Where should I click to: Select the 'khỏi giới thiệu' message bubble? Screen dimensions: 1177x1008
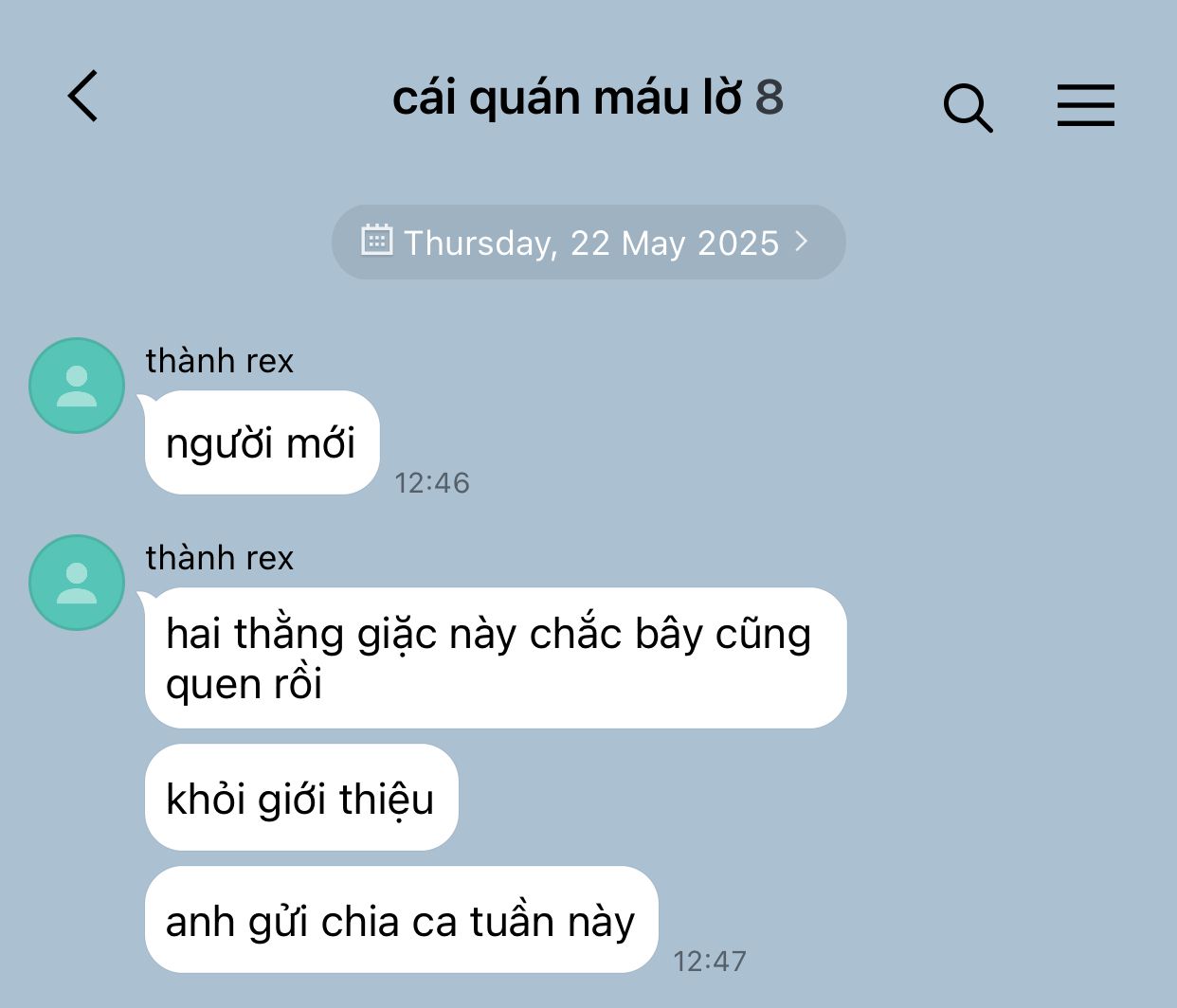pos(301,798)
